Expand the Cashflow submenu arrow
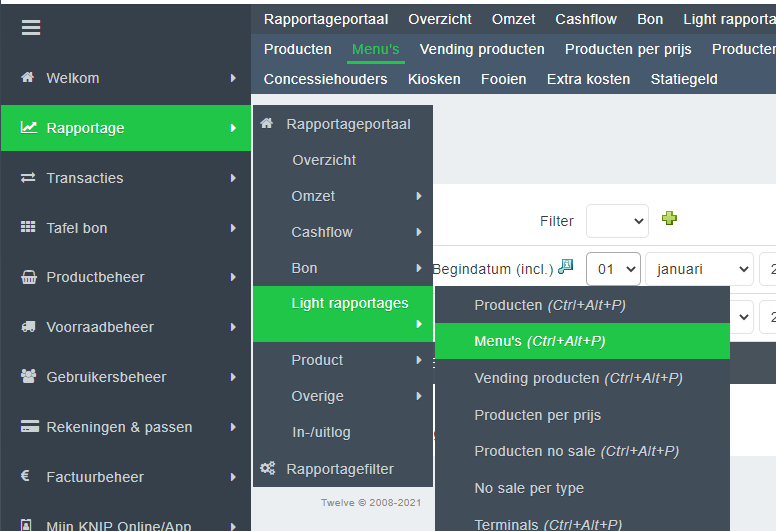776x531 pixels. point(419,232)
